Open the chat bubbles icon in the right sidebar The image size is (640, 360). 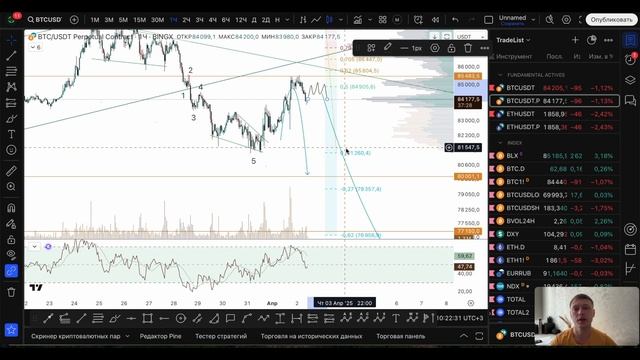[x=630, y=100]
